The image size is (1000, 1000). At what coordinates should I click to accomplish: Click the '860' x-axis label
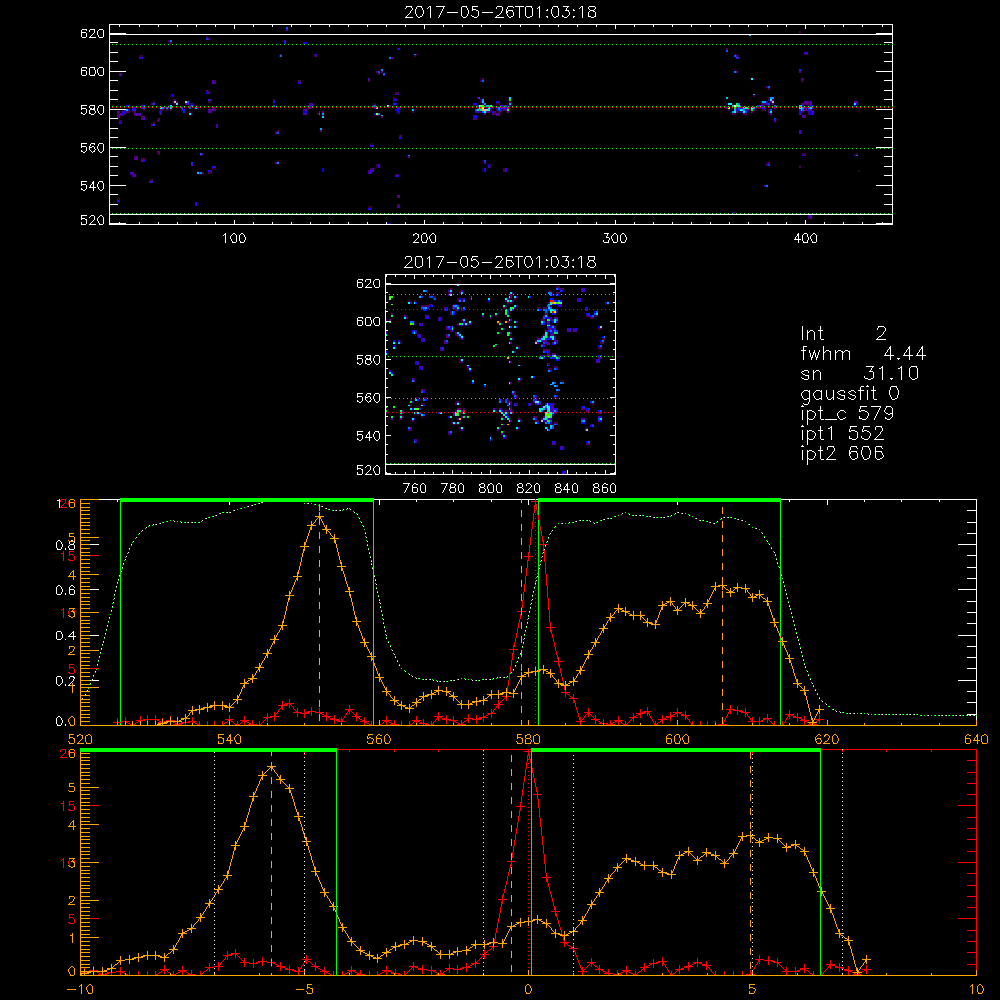coord(605,489)
